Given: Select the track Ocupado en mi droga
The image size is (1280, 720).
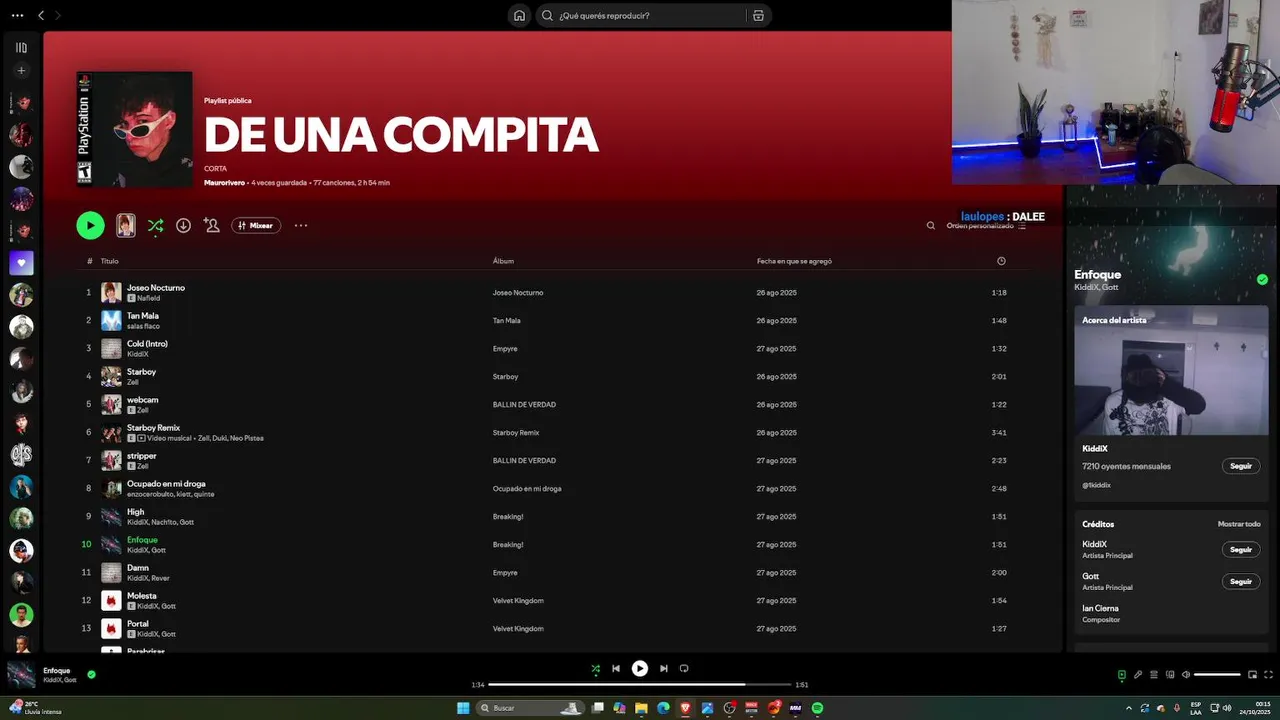Looking at the screenshot, I should (166, 484).
